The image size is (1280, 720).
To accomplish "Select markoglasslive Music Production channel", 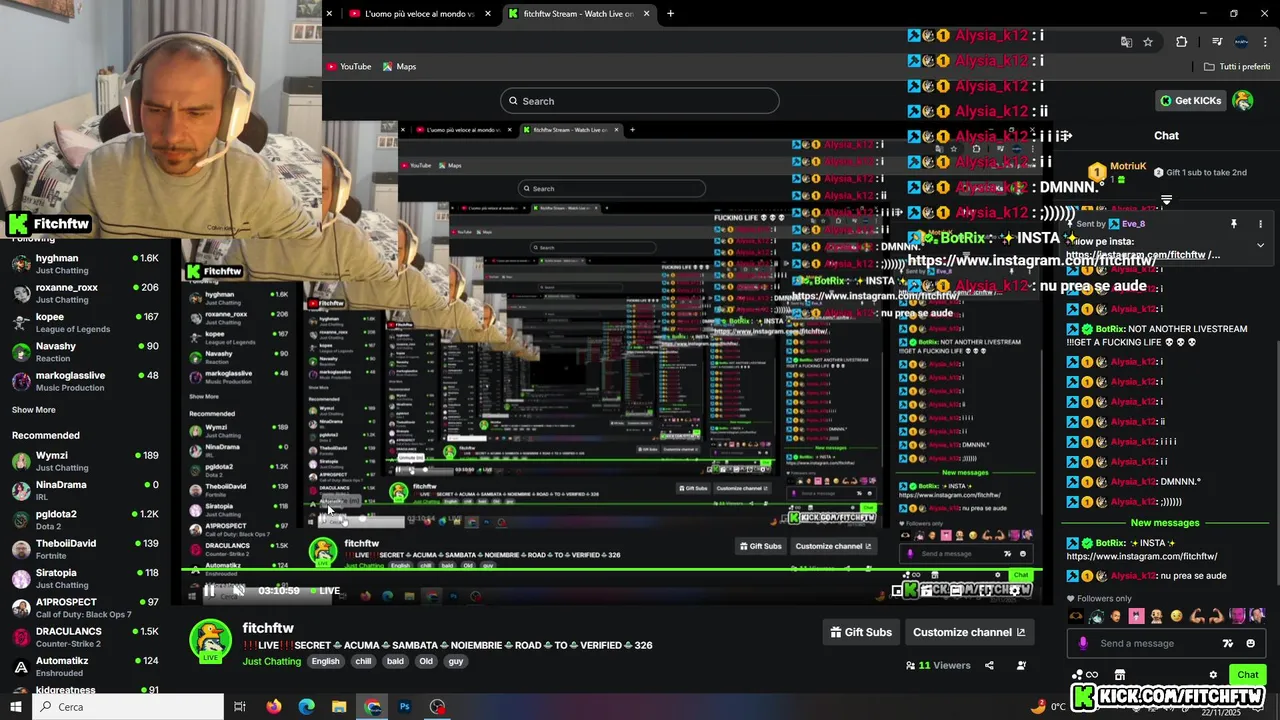I will (x=85, y=381).
